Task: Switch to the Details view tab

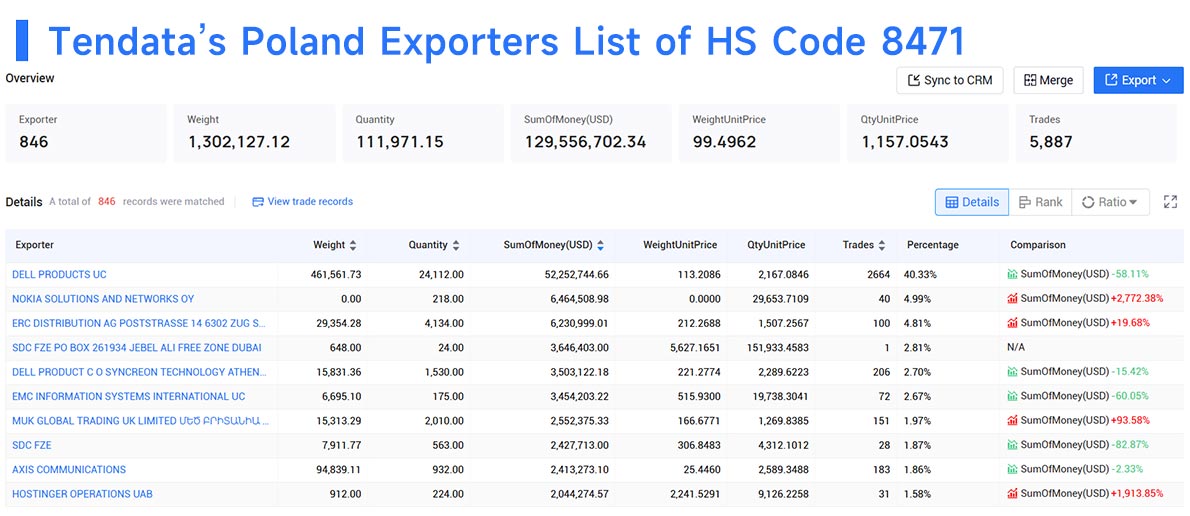Action: click(x=971, y=202)
